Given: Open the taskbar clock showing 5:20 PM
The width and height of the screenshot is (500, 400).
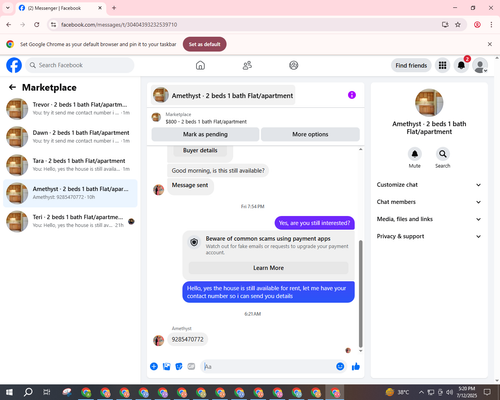Looking at the screenshot, I should pyautogui.click(x=467, y=392).
